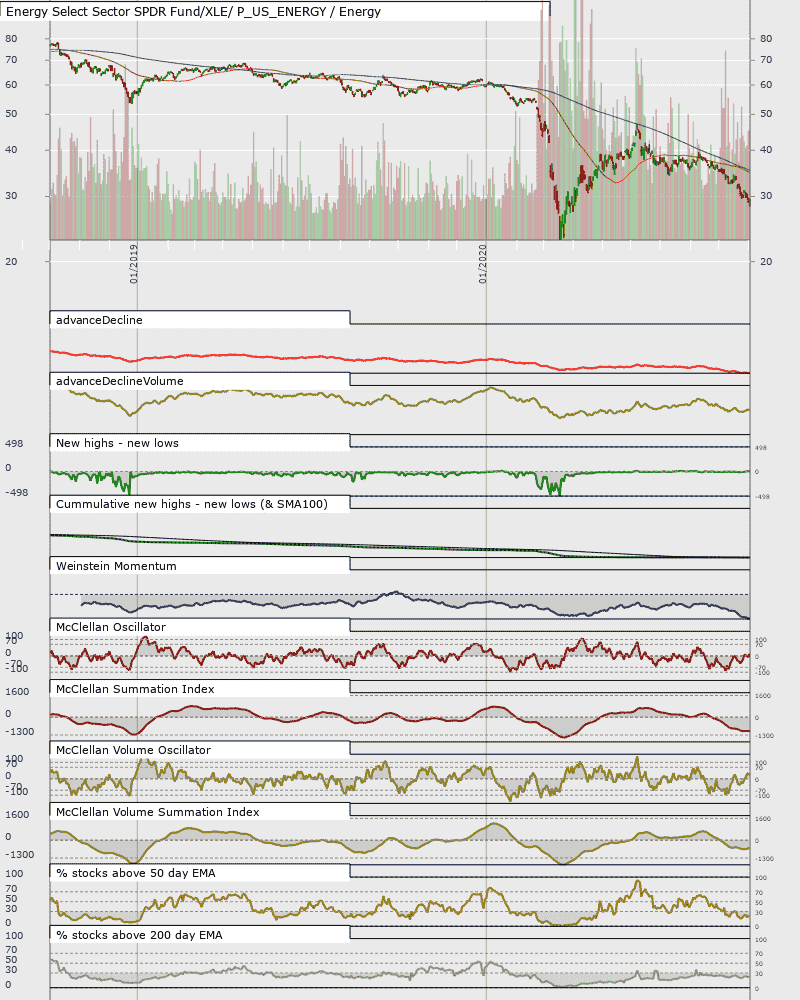The image size is (800, 1000).
Task: Click the 01/2020 date marker on the time axis
Action: 482,264
